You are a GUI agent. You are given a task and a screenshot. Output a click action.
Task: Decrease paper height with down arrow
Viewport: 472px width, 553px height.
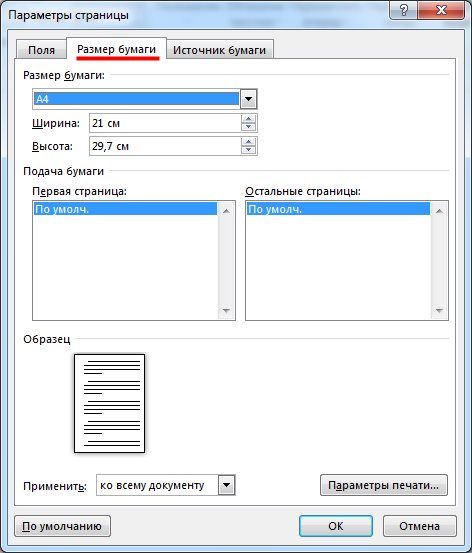pos(249,150)
